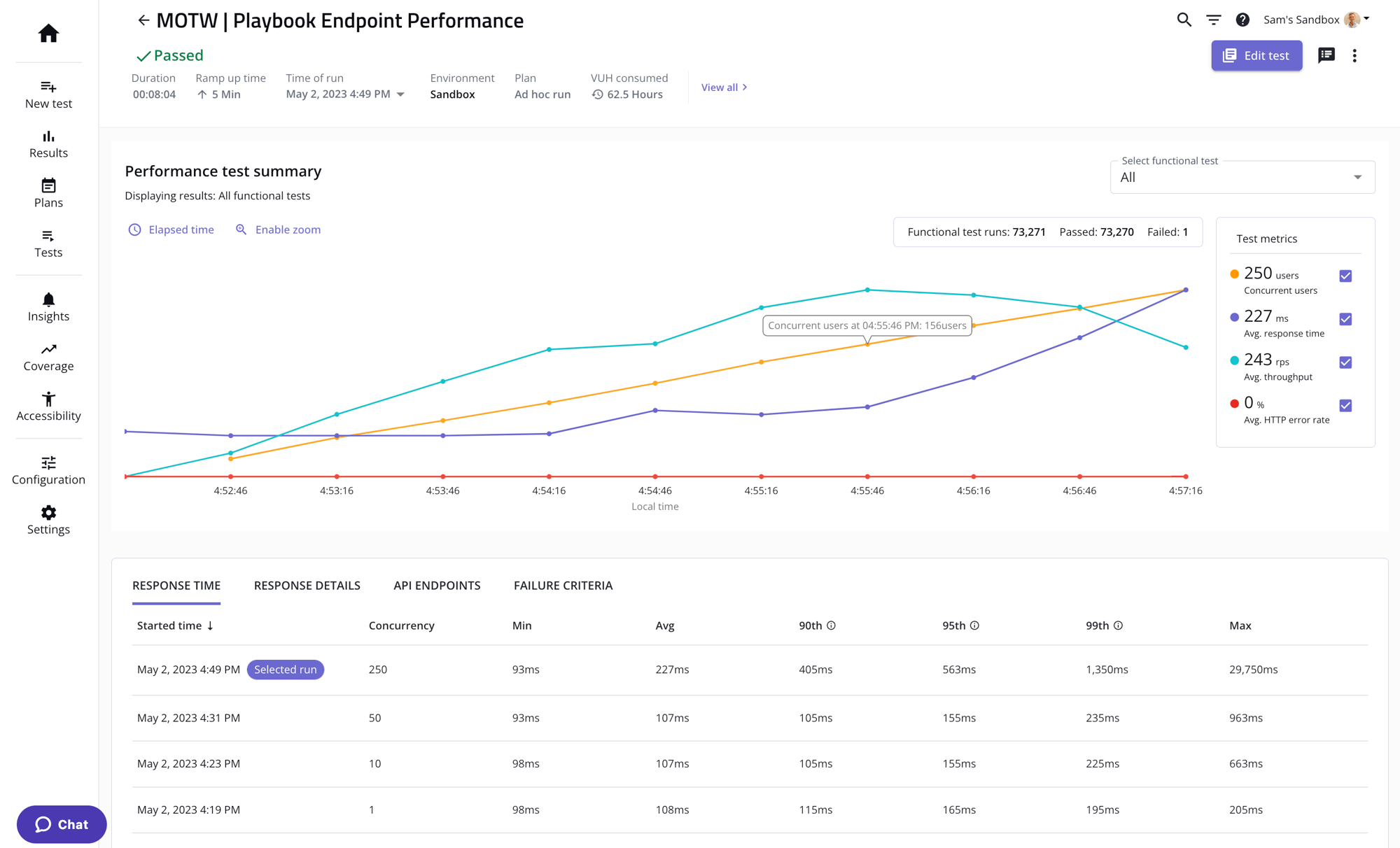The image size is (1400, 848).
Task: Click the search icon in top bar
Action: (x=1184, y=20)
